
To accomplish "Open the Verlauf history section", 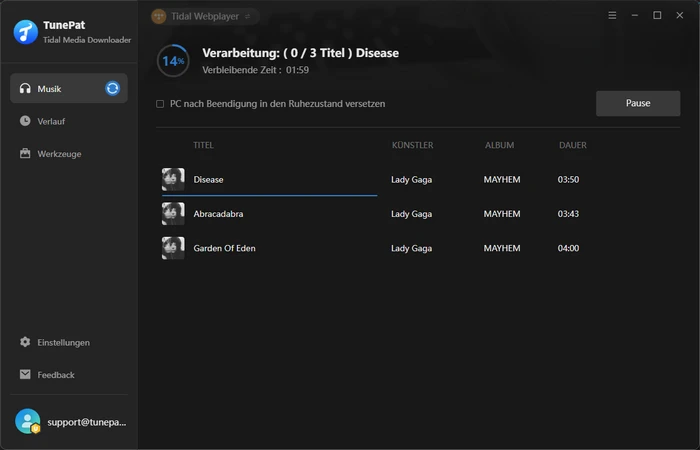I will tap(69, 121).
